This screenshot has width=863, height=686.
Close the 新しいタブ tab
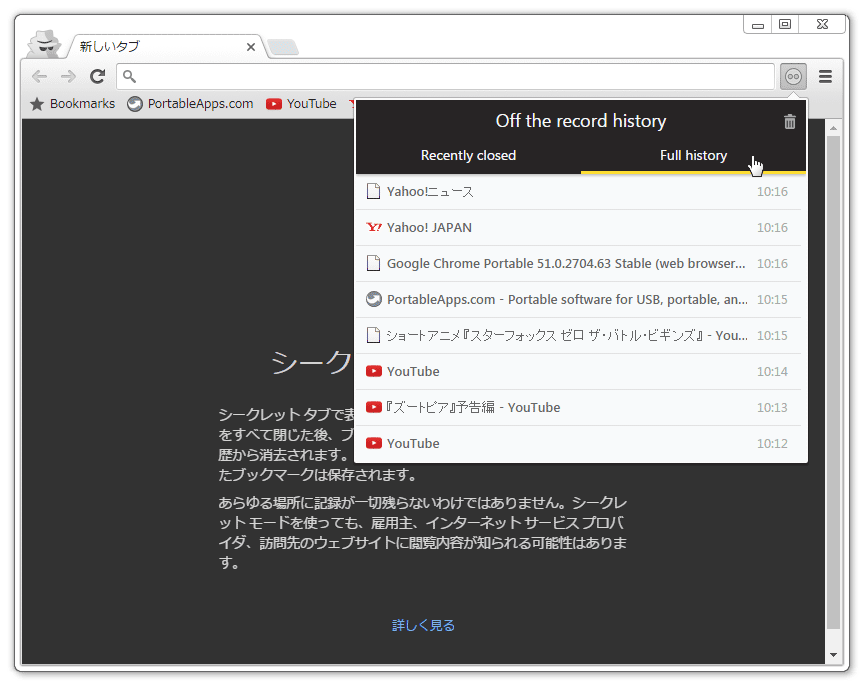tap(251, 47)
